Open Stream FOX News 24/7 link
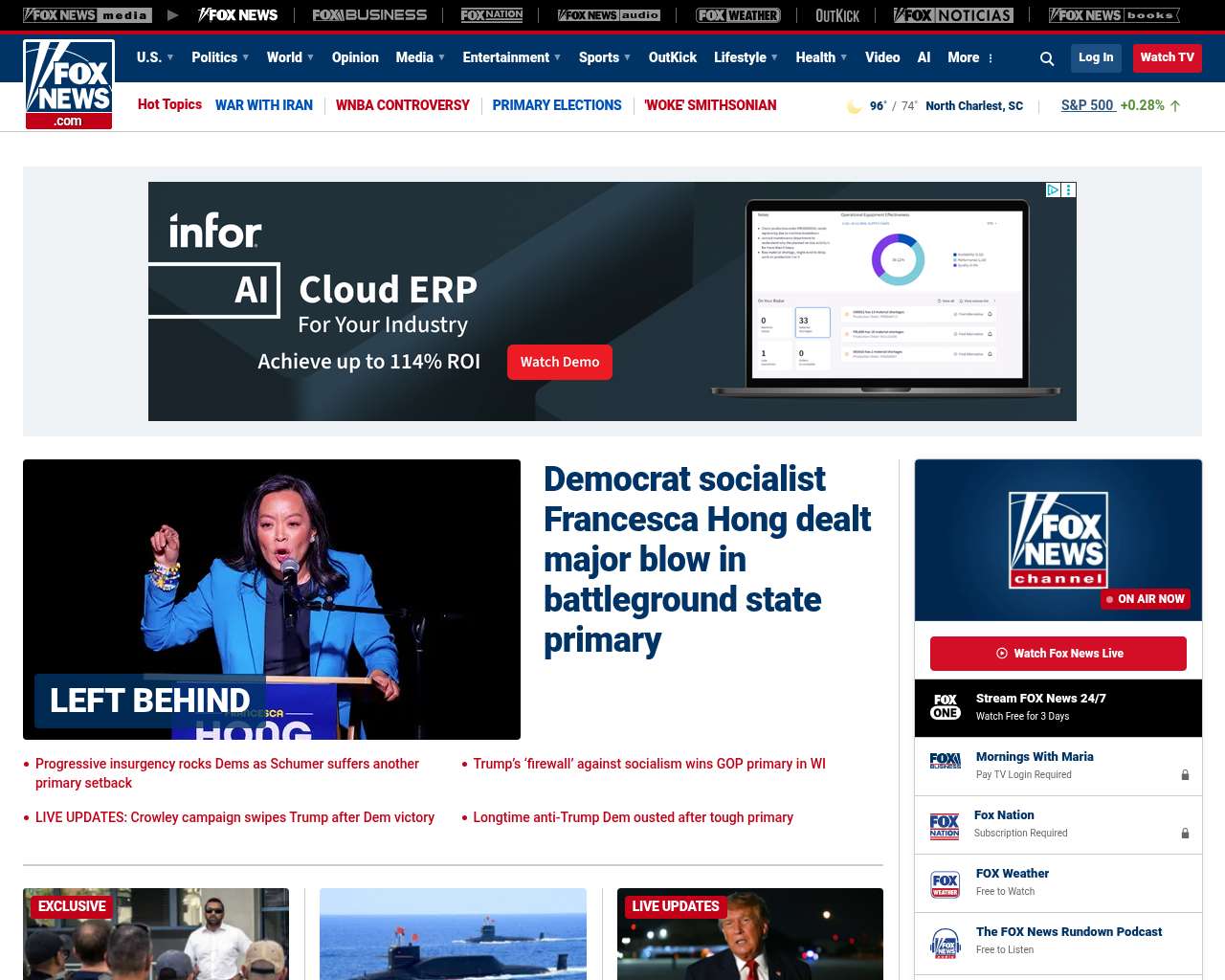This screenshot has width=1225, height=980. click(1040, 699)
